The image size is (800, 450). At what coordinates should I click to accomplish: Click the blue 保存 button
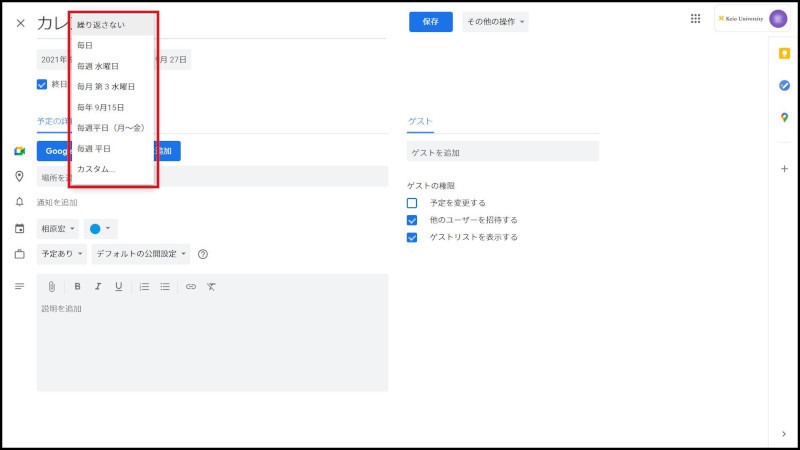tap(430, 22)
